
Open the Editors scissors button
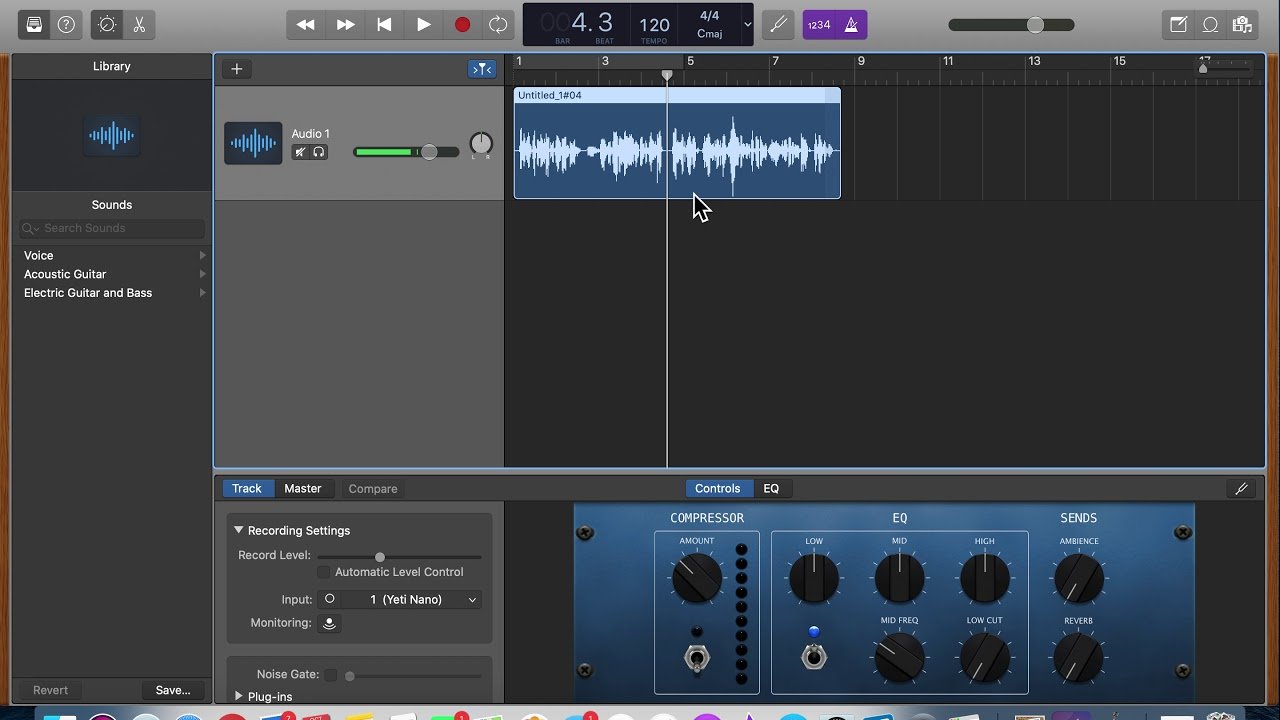(139, 25)
